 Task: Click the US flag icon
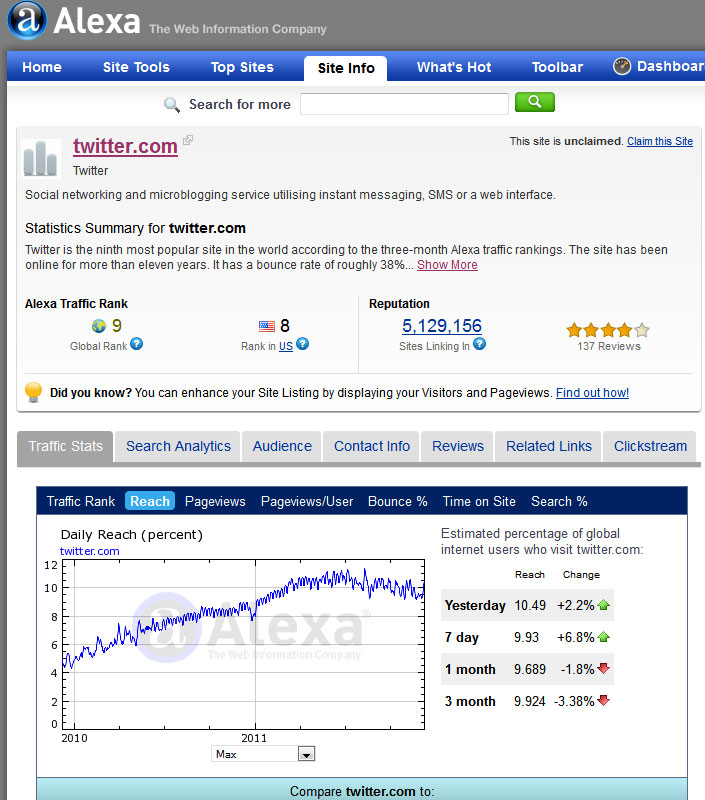[267, 326]
